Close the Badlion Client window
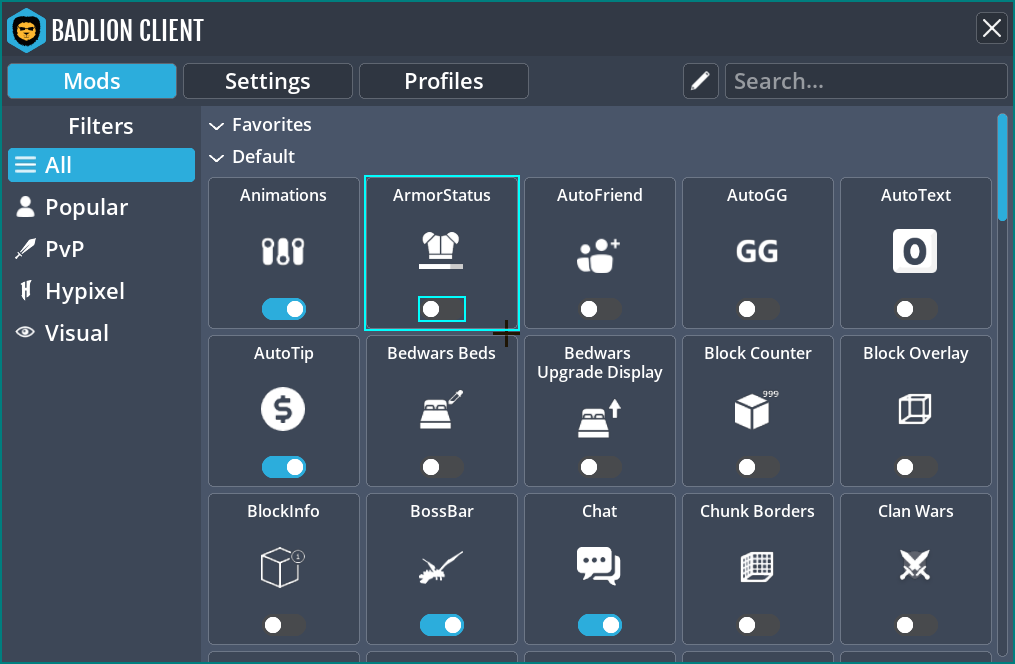The image size is (1015, 664). point(992,28)
